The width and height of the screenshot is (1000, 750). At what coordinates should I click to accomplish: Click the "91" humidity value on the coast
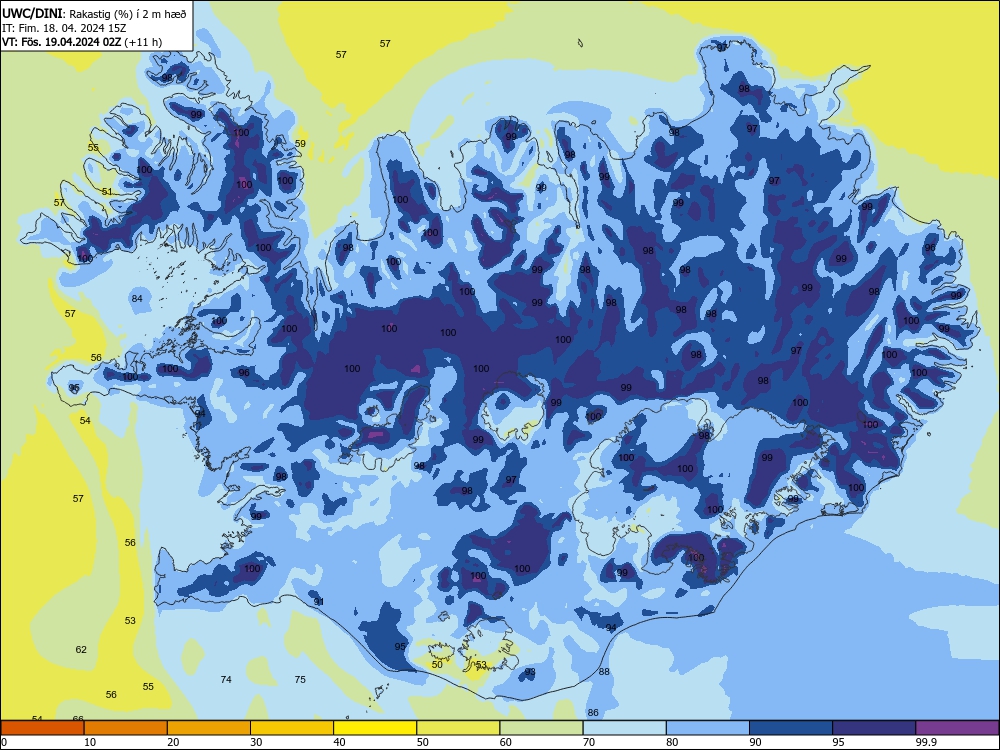point(319,602)
